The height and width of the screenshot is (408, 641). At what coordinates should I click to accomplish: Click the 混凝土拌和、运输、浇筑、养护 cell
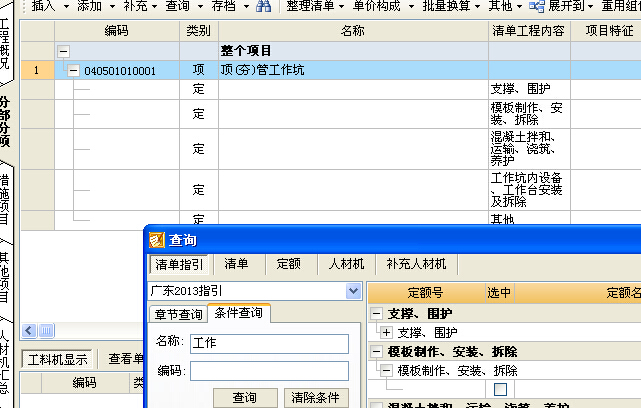[x=529, y=149]
